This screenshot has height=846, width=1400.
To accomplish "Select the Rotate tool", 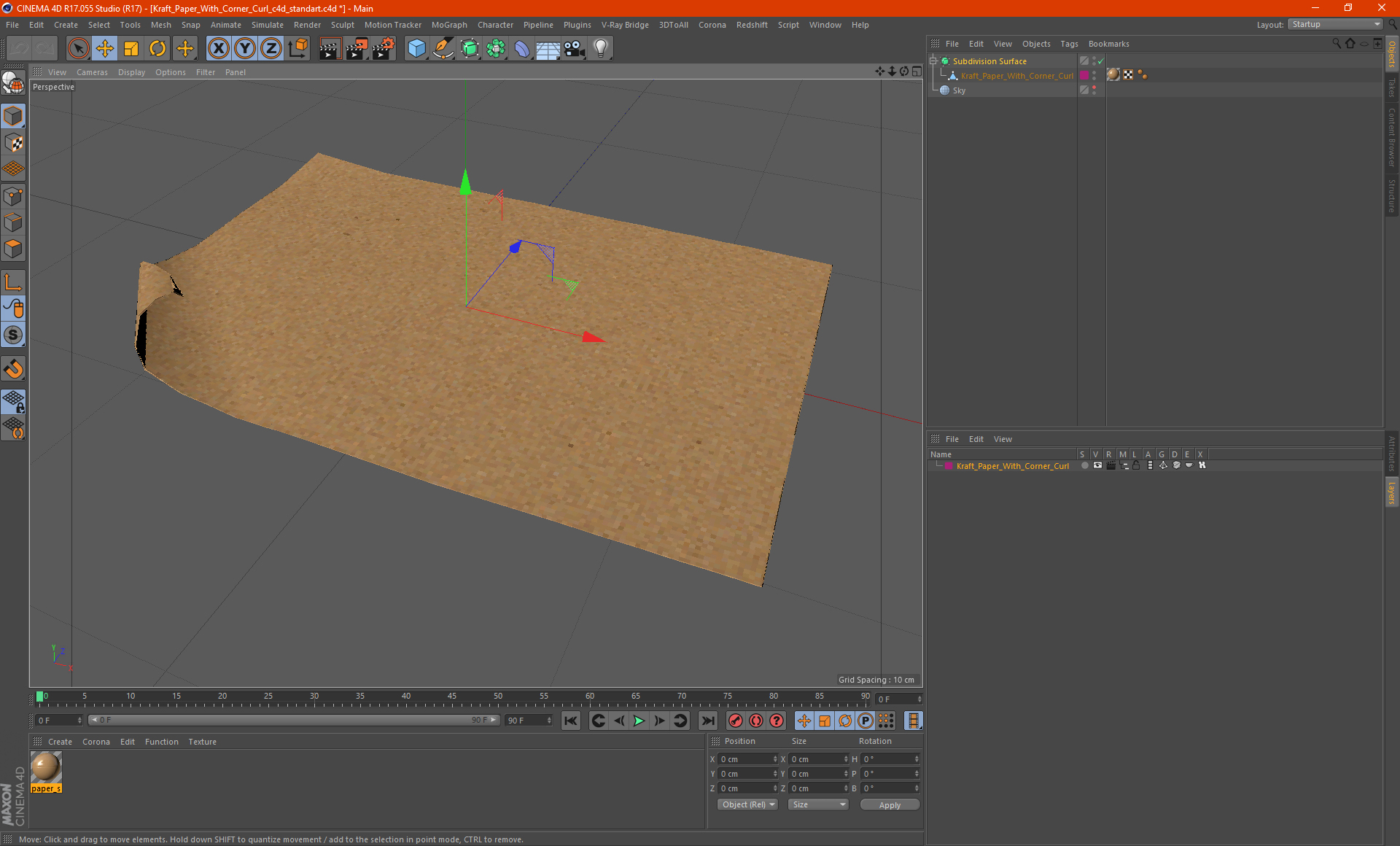I will pyautogui.click(x=157, y=49).
